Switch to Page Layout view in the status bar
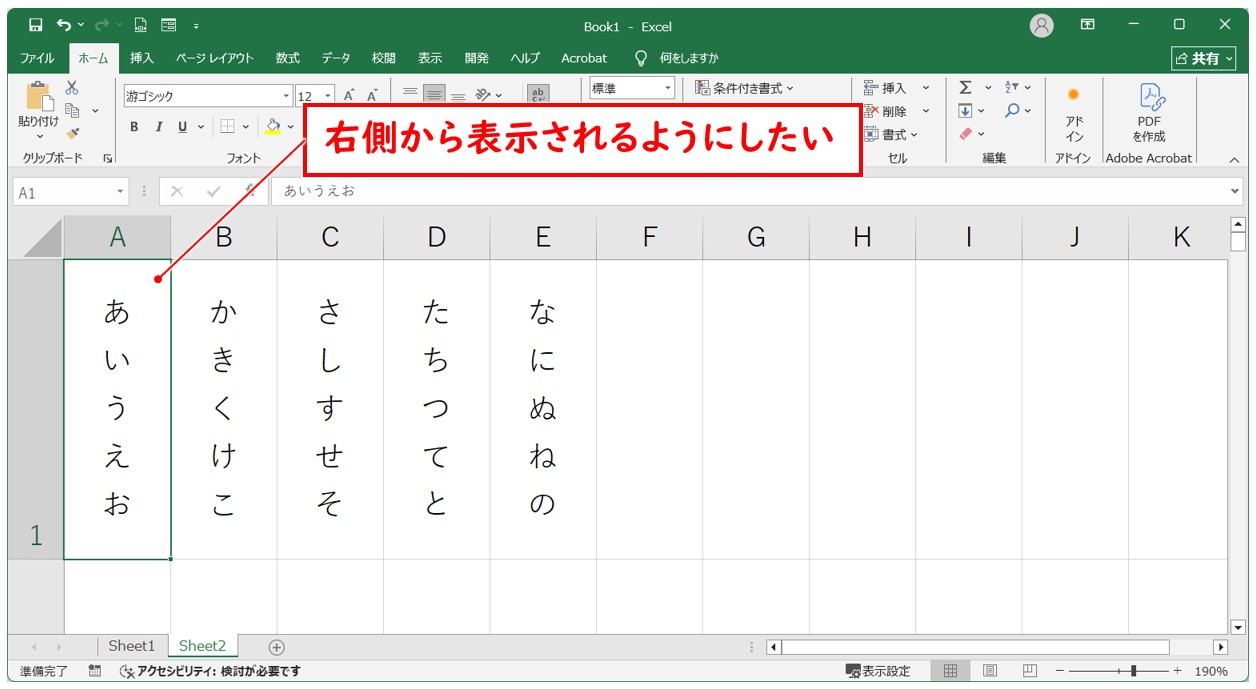This screenshot has height=689, width=1256. coord(989,671)
